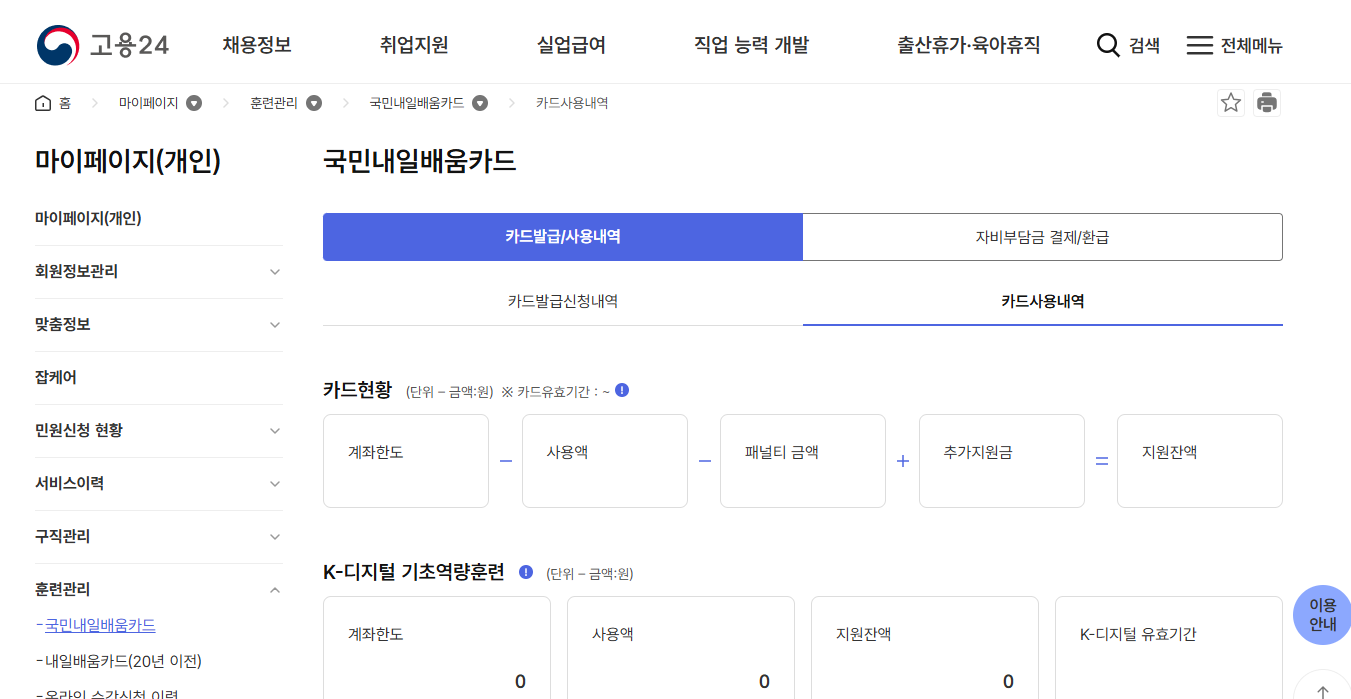Open 훈련관리 breadcrumb dropdown
The height and width of the screenshot is (699, 1351).
click(x=314, y=103)
